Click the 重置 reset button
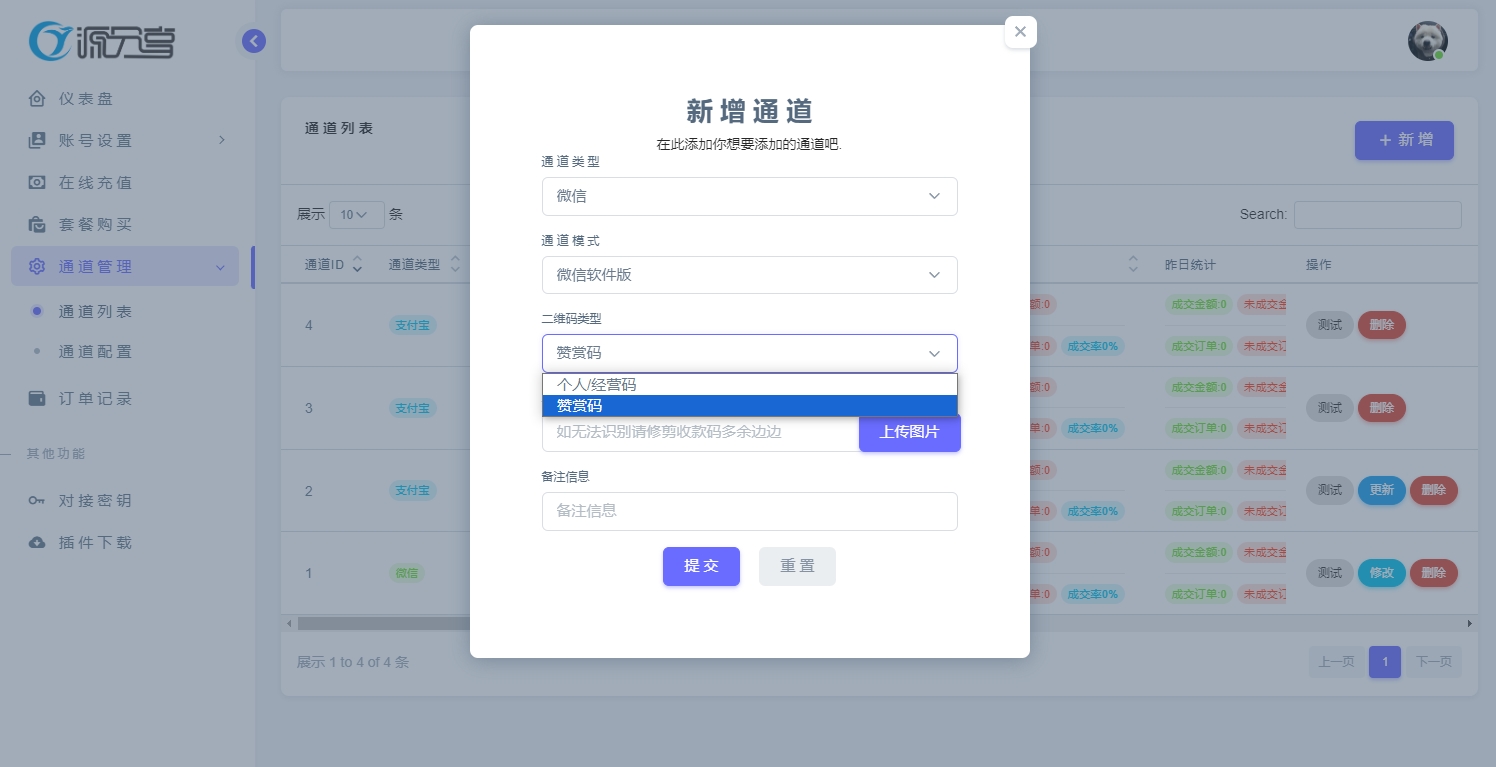 point(797,566)
